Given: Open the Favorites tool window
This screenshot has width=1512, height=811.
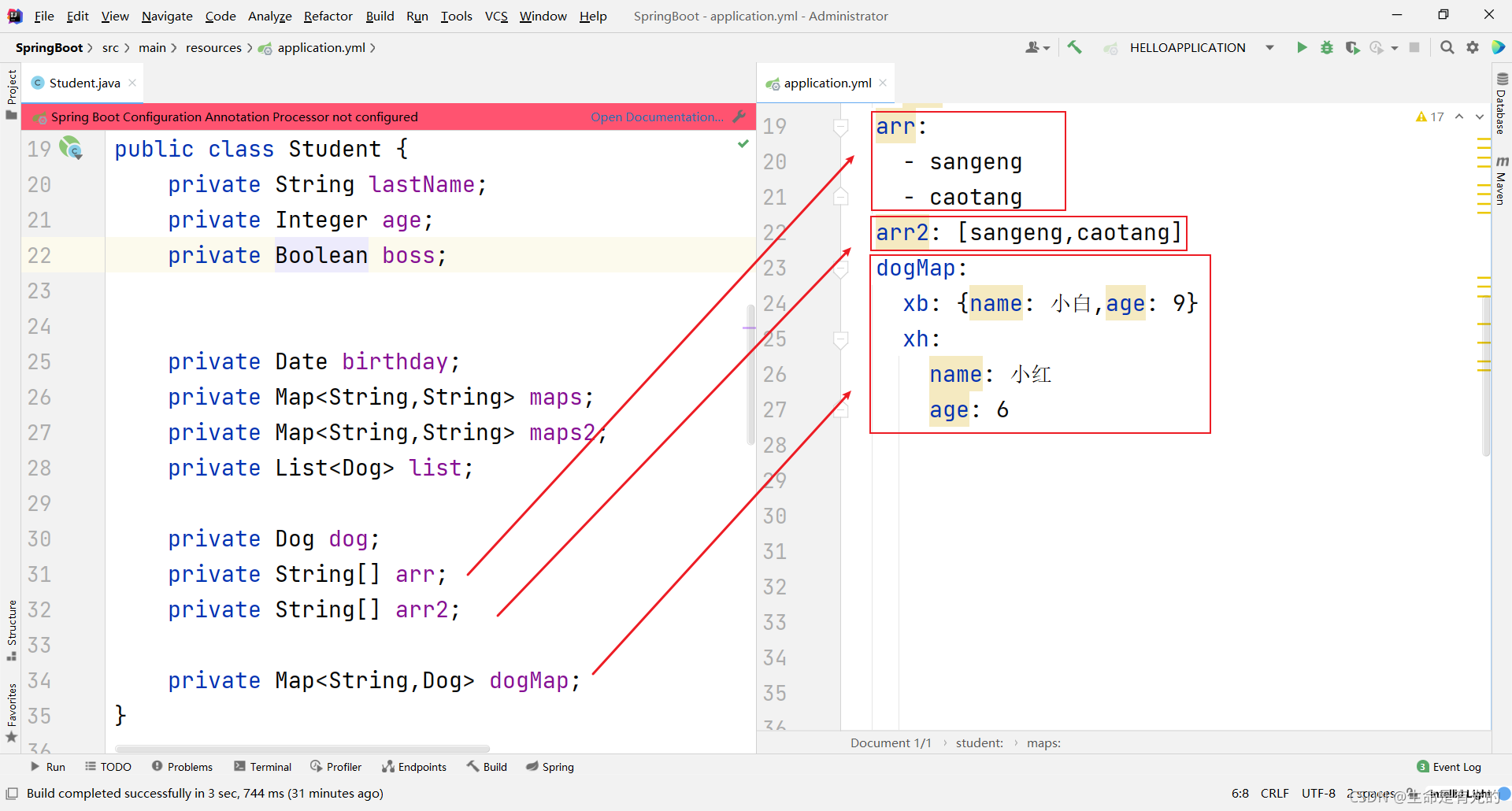Looking at the screenshot, I should click(11, 713).
